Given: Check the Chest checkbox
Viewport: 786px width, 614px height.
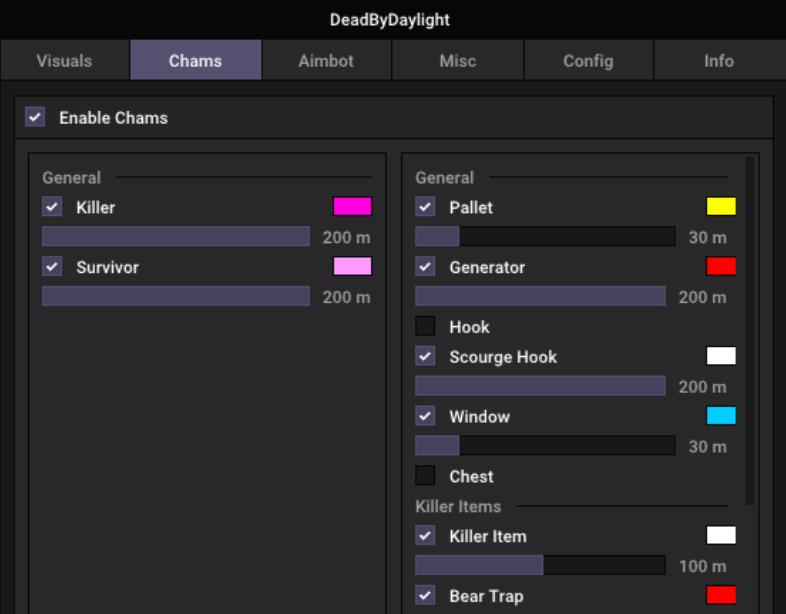Looking at the screenshot, I should (425, 477).
